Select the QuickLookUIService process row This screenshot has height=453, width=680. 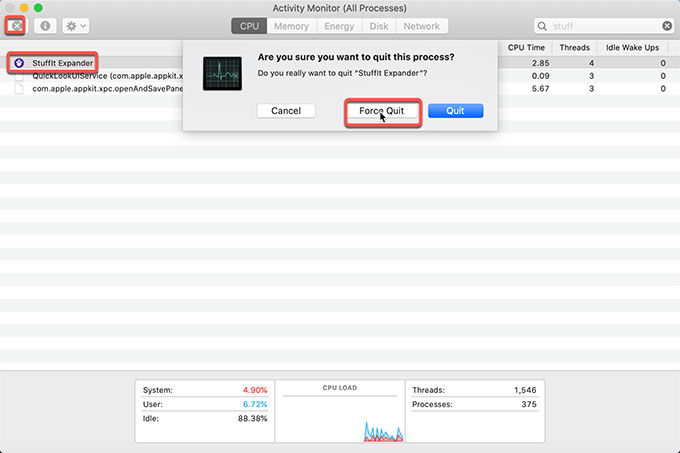coord(340,76)
